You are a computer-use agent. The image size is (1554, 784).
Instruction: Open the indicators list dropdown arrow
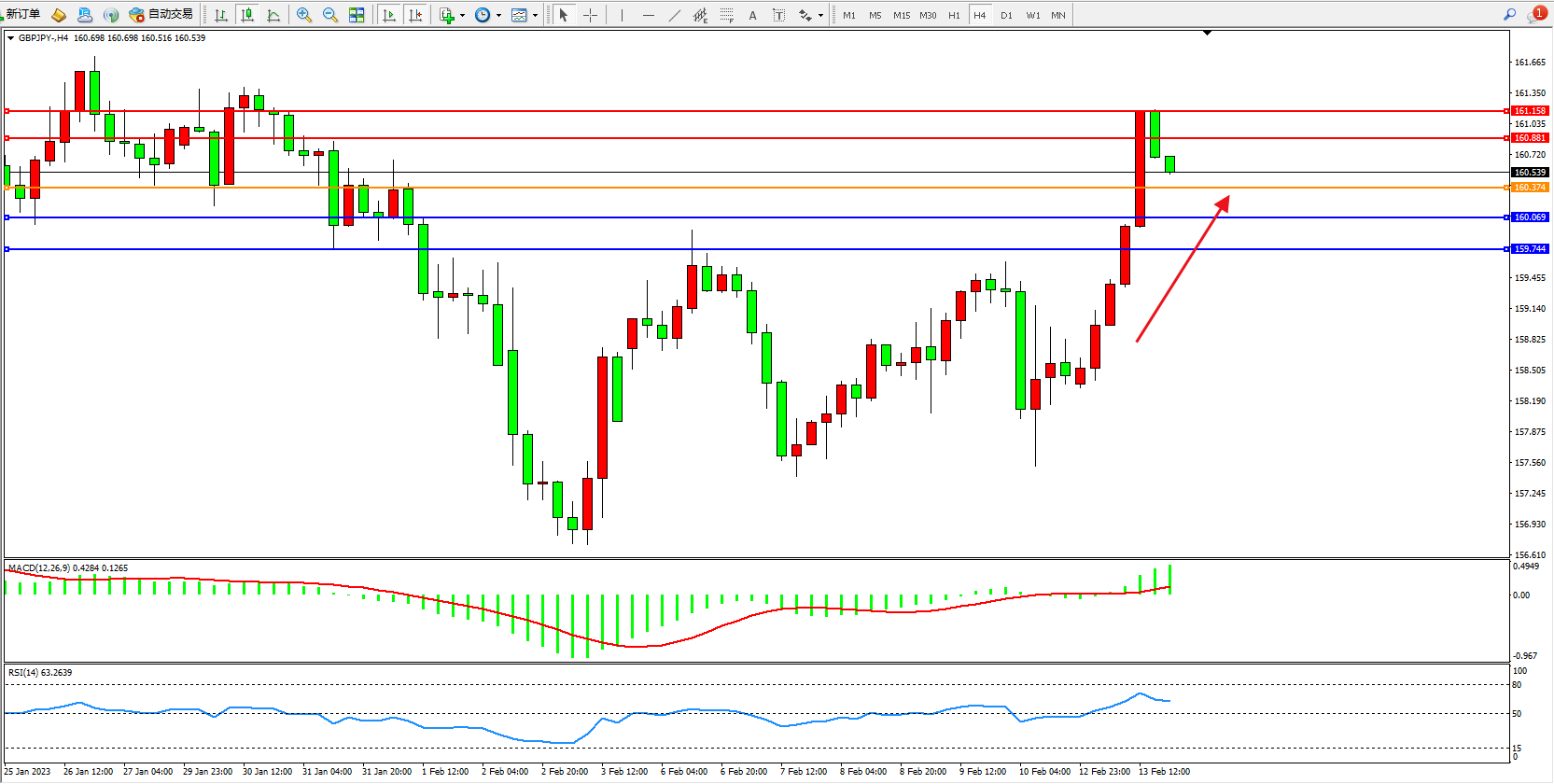coord(462,15)
